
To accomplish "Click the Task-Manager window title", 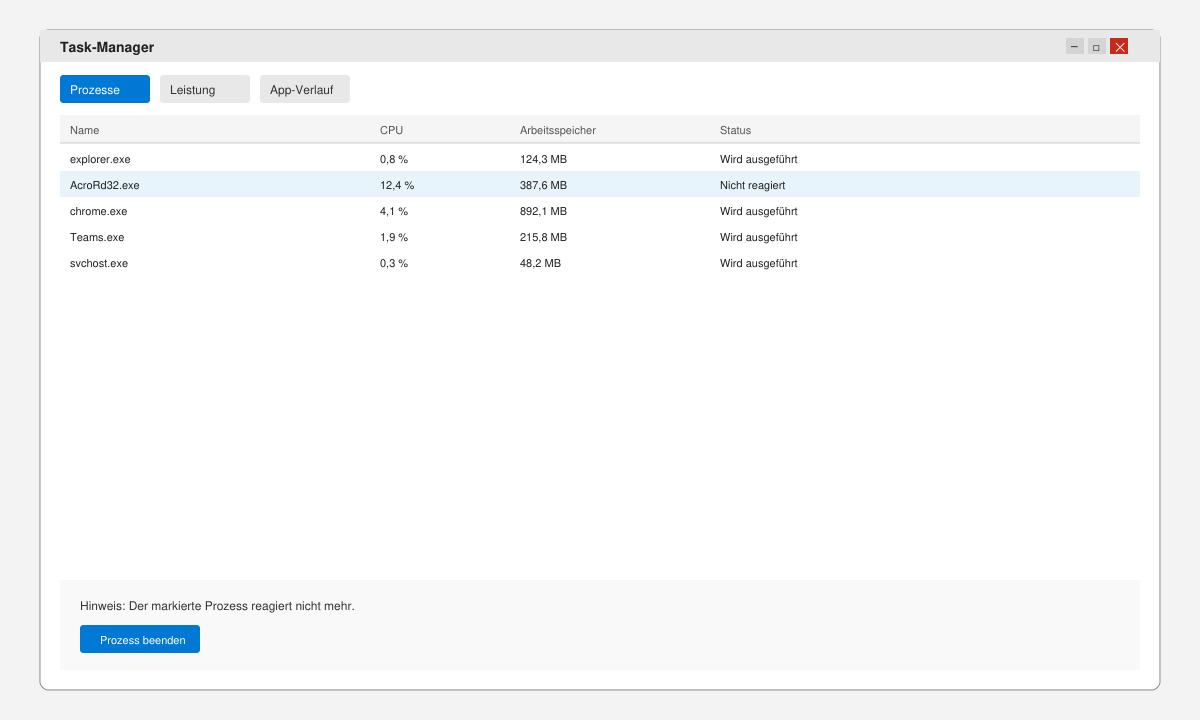I will click(x=107, y=47).
